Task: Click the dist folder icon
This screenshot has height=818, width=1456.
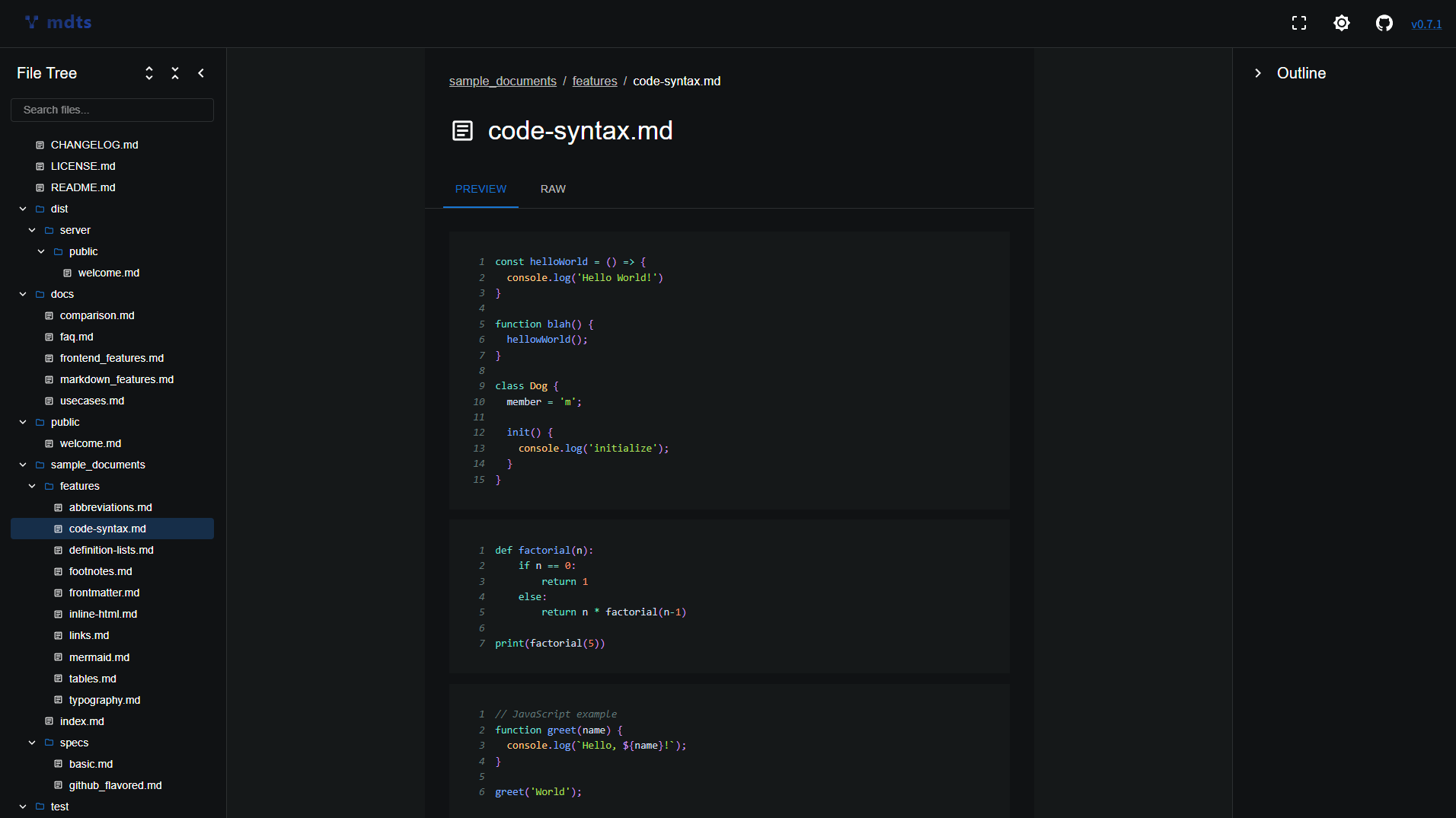Action: click(40, 209)
